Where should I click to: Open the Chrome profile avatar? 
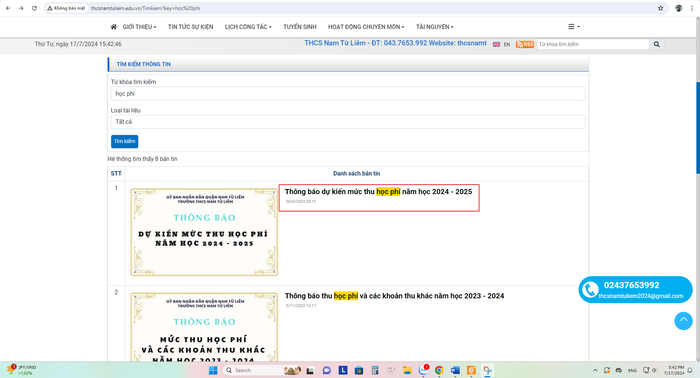pyautogui.click(x=679, y=8)
